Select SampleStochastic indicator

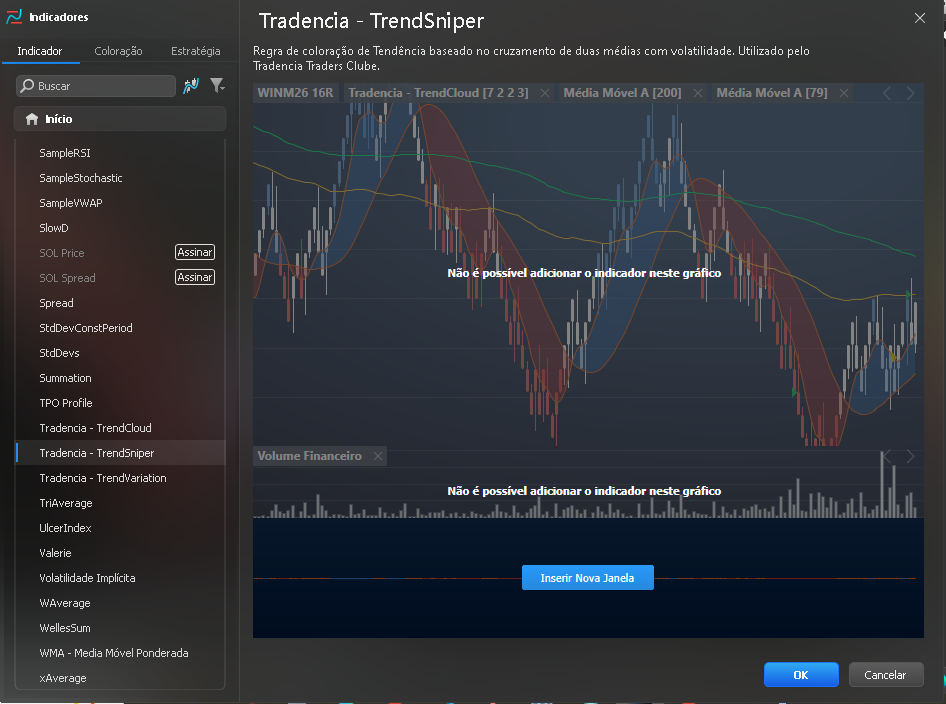[120, 178]
